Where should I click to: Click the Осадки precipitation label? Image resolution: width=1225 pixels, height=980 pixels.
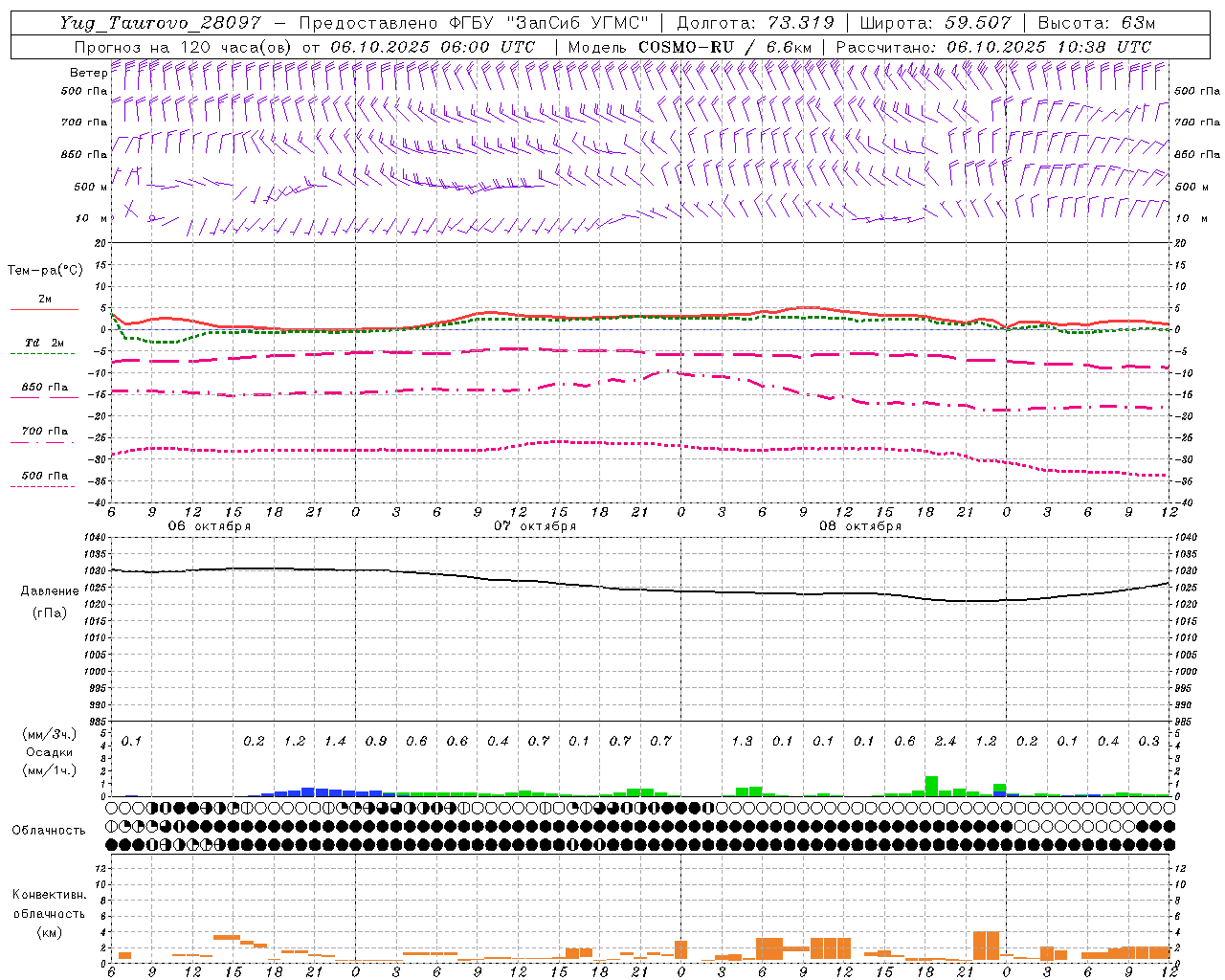click(48, 752)
